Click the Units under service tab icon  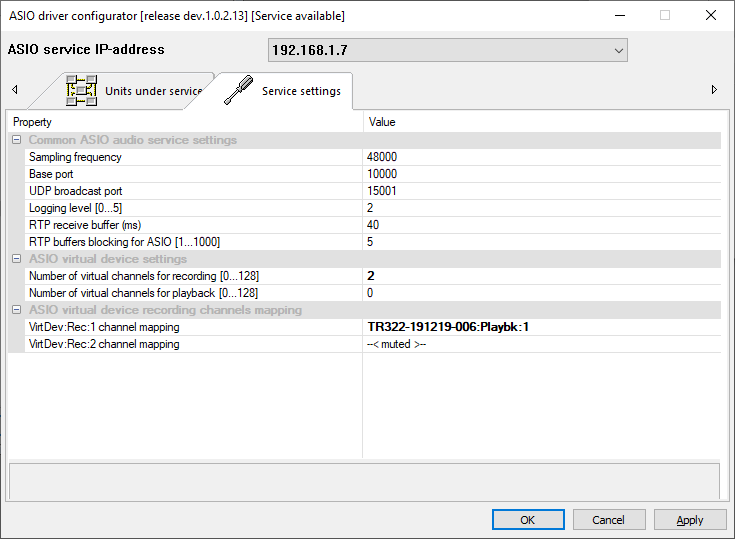82,90
